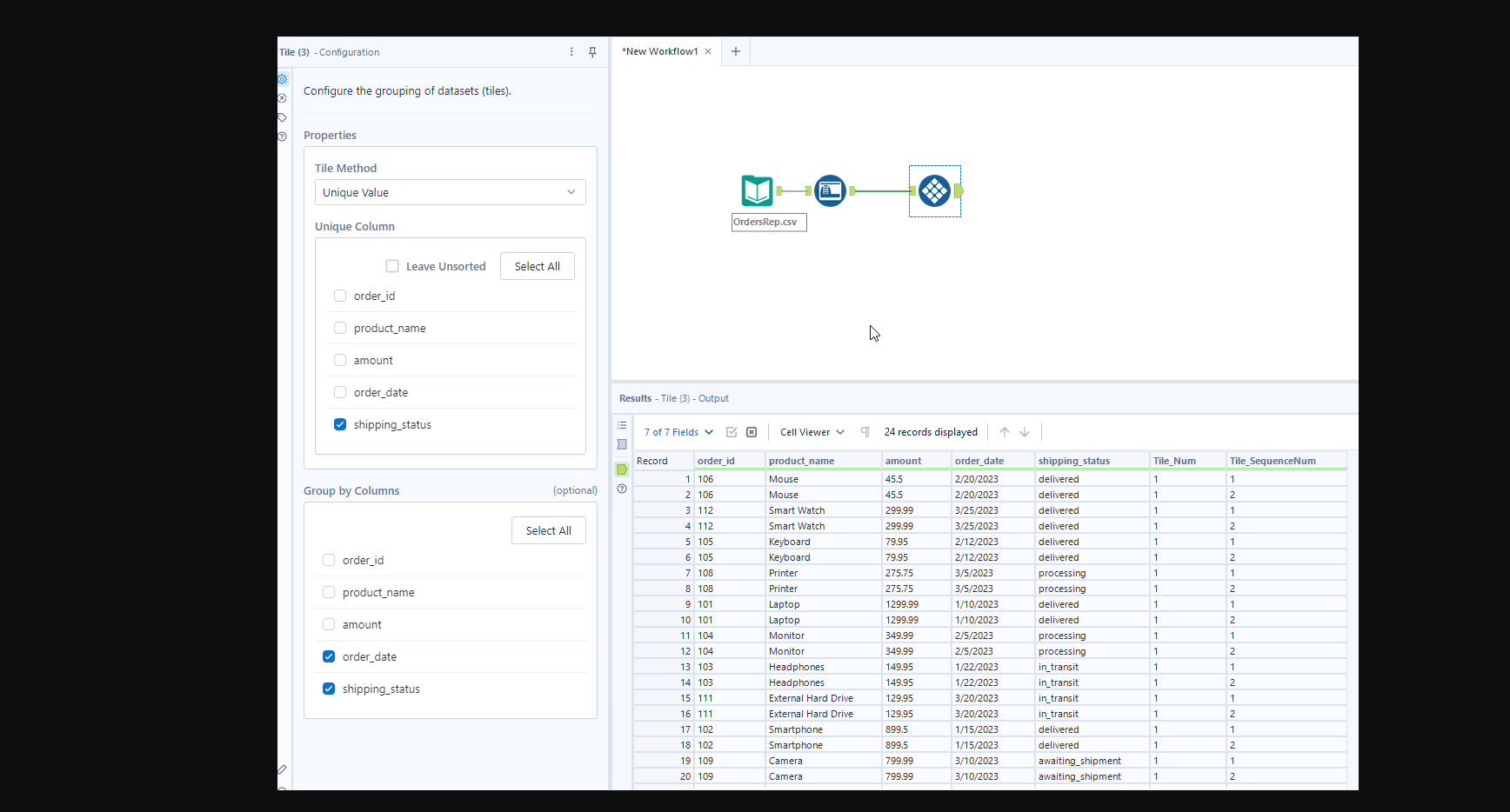Screen dimensions: 1510x812
Task: Click the Tile_SequenceNum column header
Action: tap(1272, 461)
